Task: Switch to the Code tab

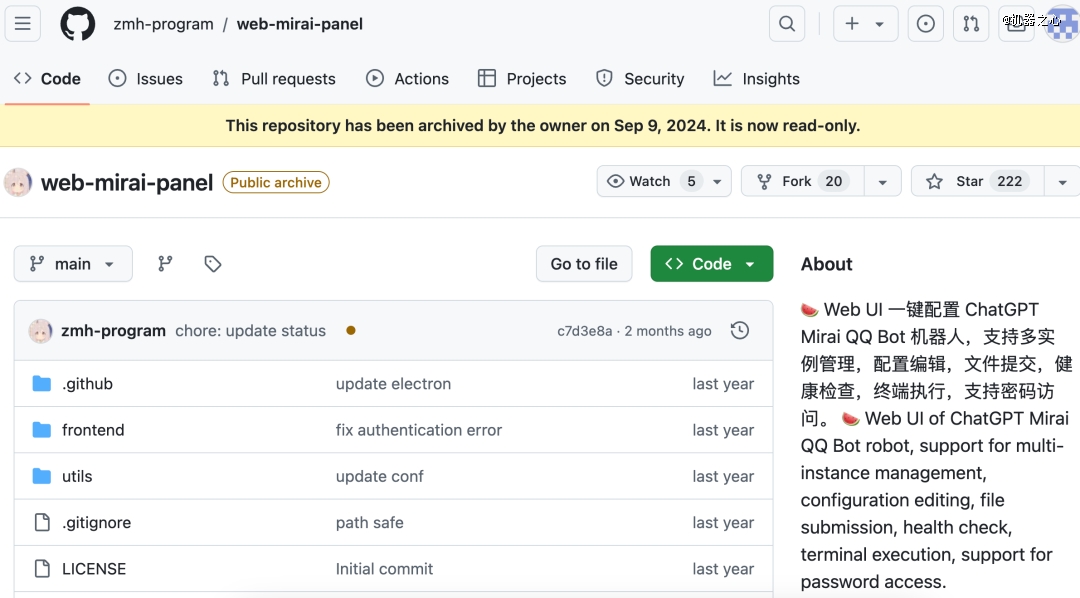Action: pos(47,79)
